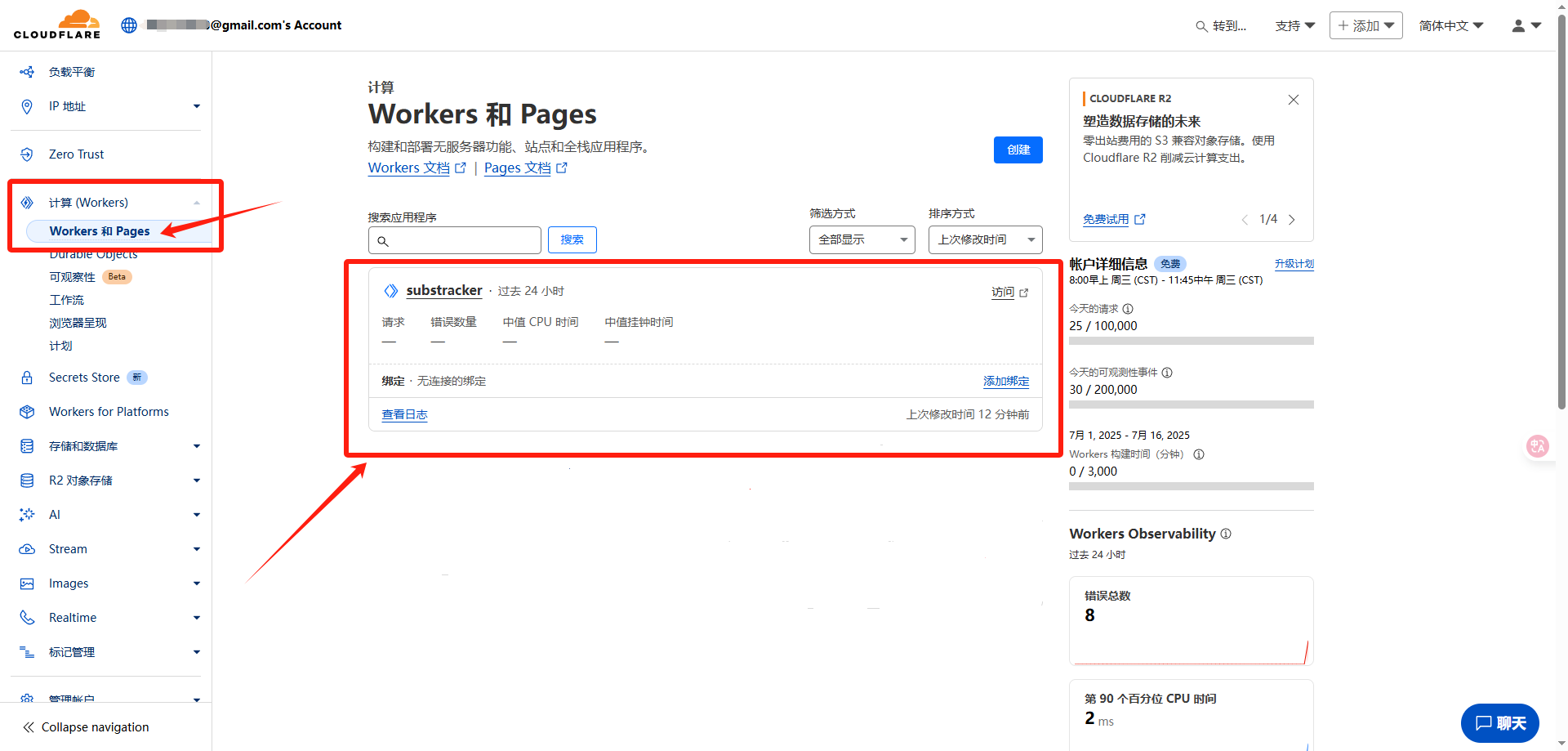This screenshot has width=1568, height=751.
Task: Open the 添加 add dropdown
Action: (x=1366, y=25)
